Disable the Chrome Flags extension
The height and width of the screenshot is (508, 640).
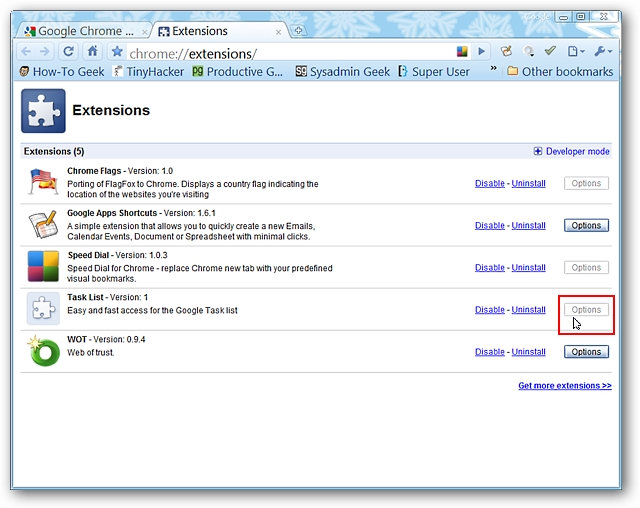tap(490, 184)
